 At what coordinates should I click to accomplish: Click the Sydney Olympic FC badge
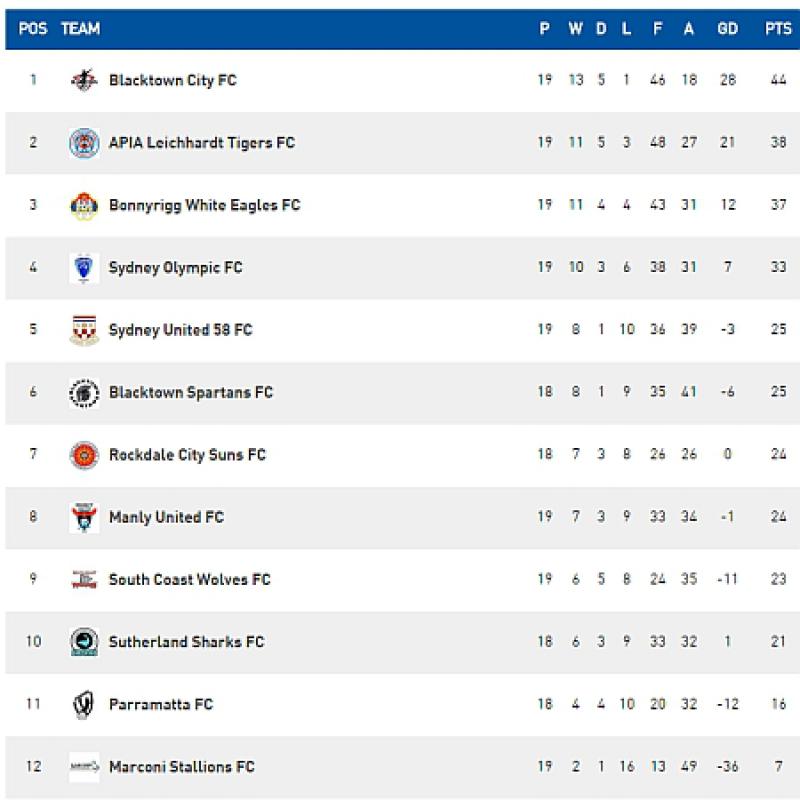click(x=84, y=268)
